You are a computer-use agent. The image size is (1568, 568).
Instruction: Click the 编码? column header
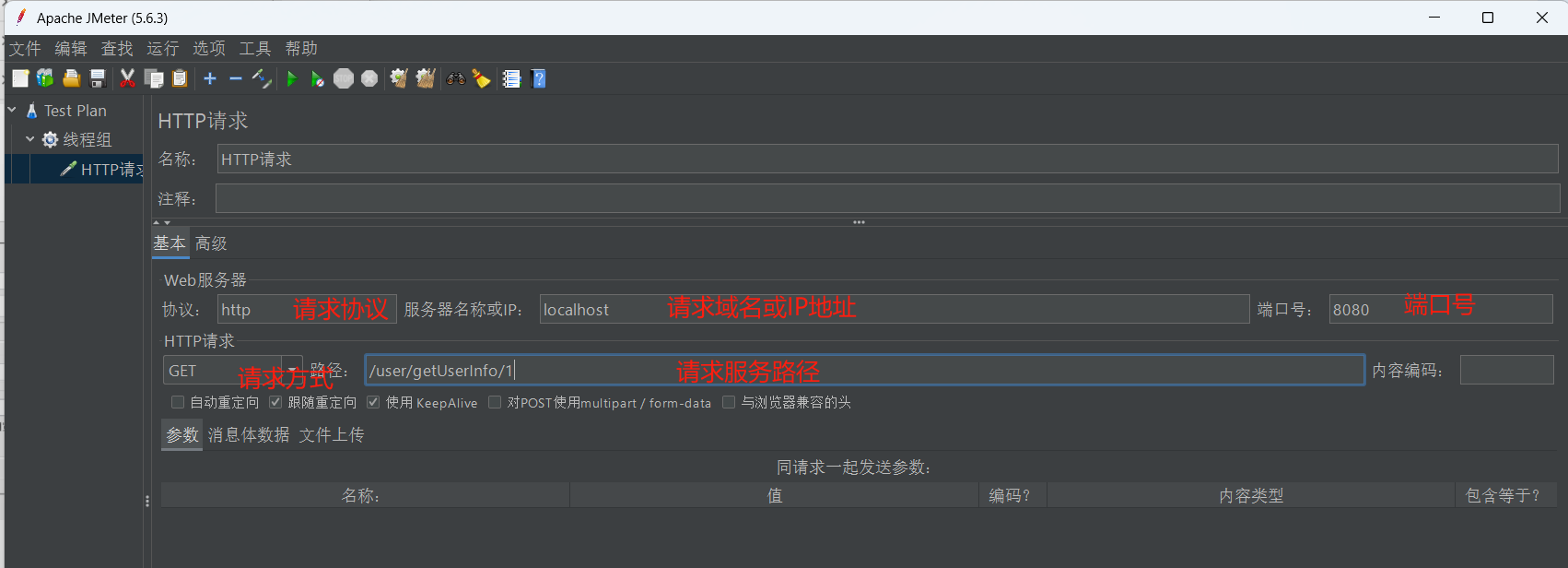(1012, 495)
